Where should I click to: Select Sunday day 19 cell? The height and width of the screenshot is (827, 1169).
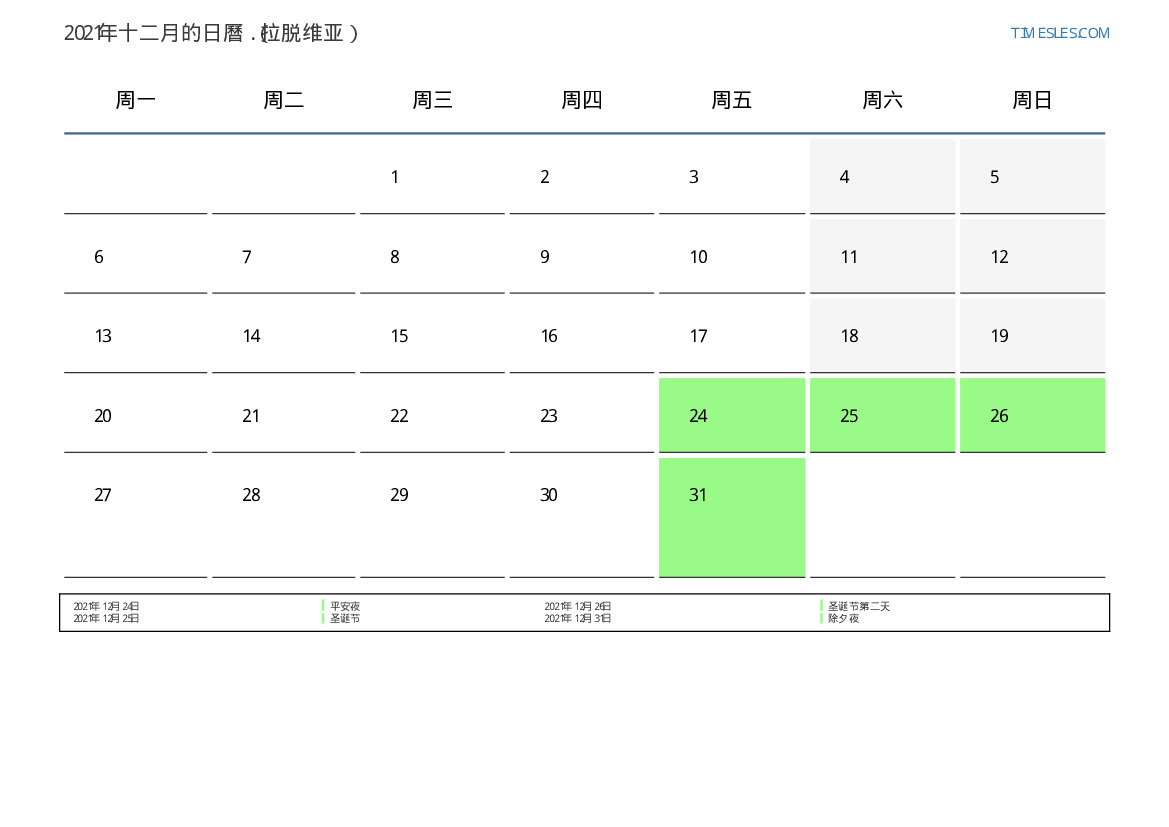pos(1033,336)
